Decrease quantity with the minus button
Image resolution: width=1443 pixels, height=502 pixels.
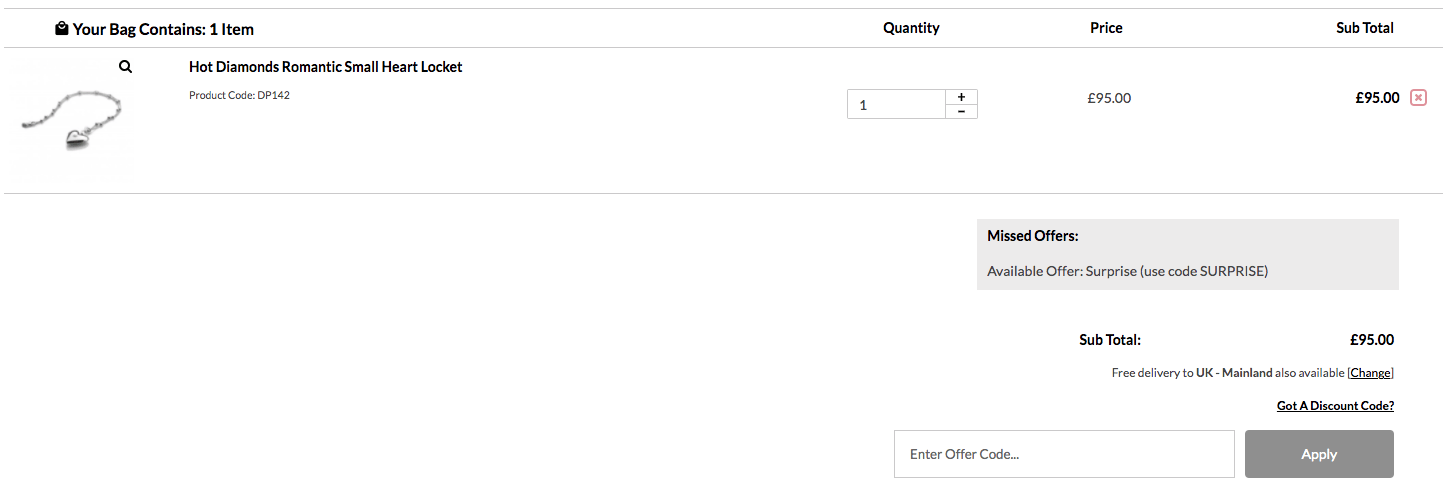[961, 111]
